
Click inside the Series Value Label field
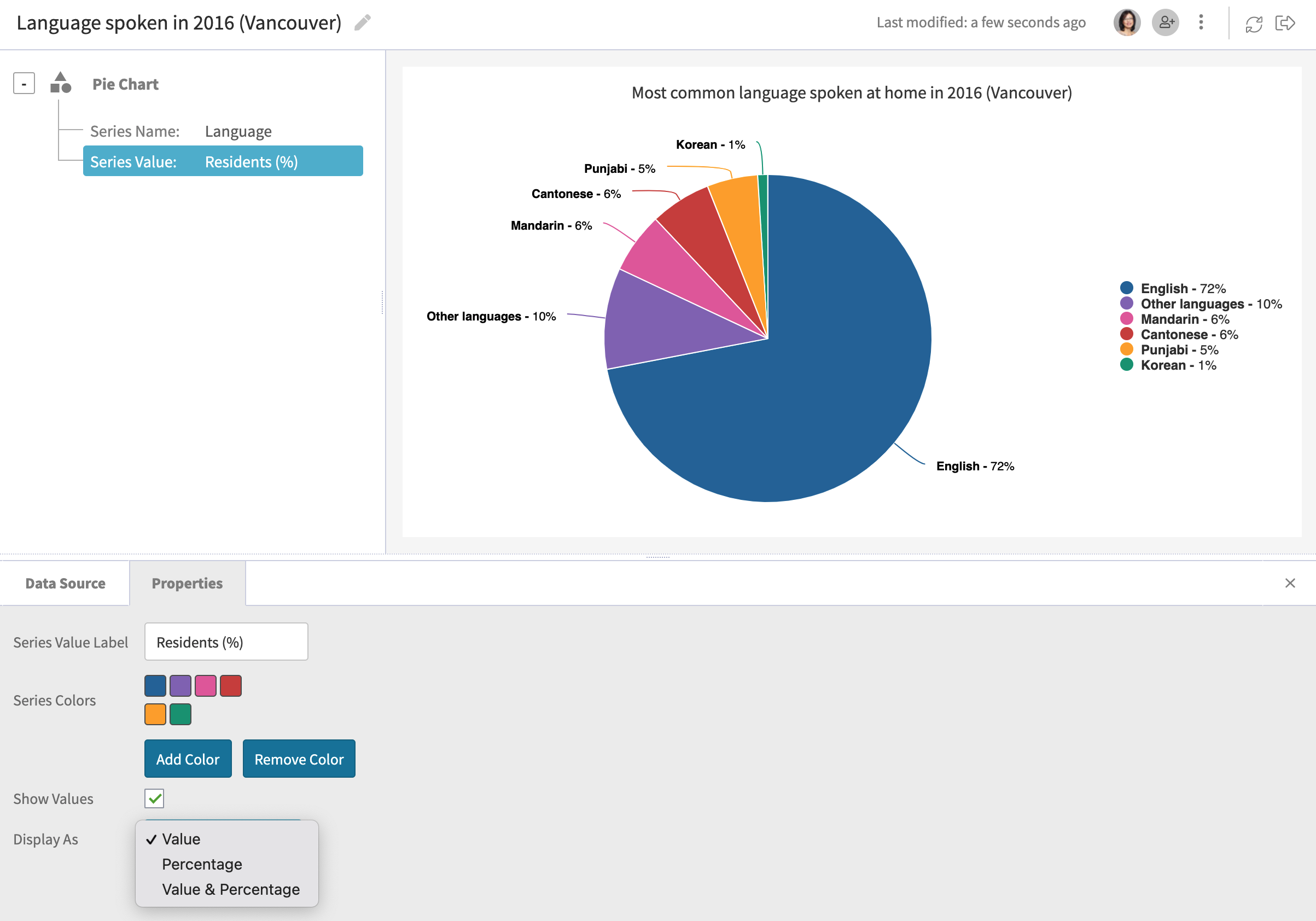[x=226, y=642]
